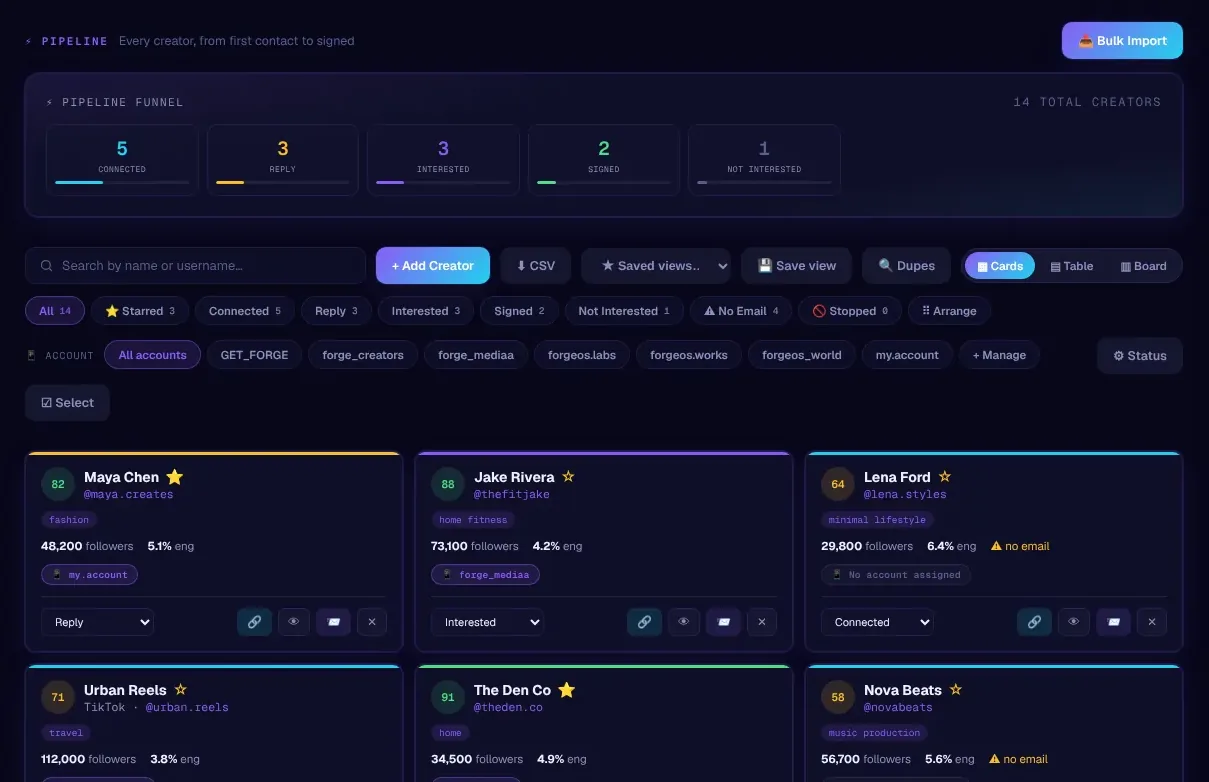
Task: Filter by the forgeos_world account
Action: click(x=802, y=355)
